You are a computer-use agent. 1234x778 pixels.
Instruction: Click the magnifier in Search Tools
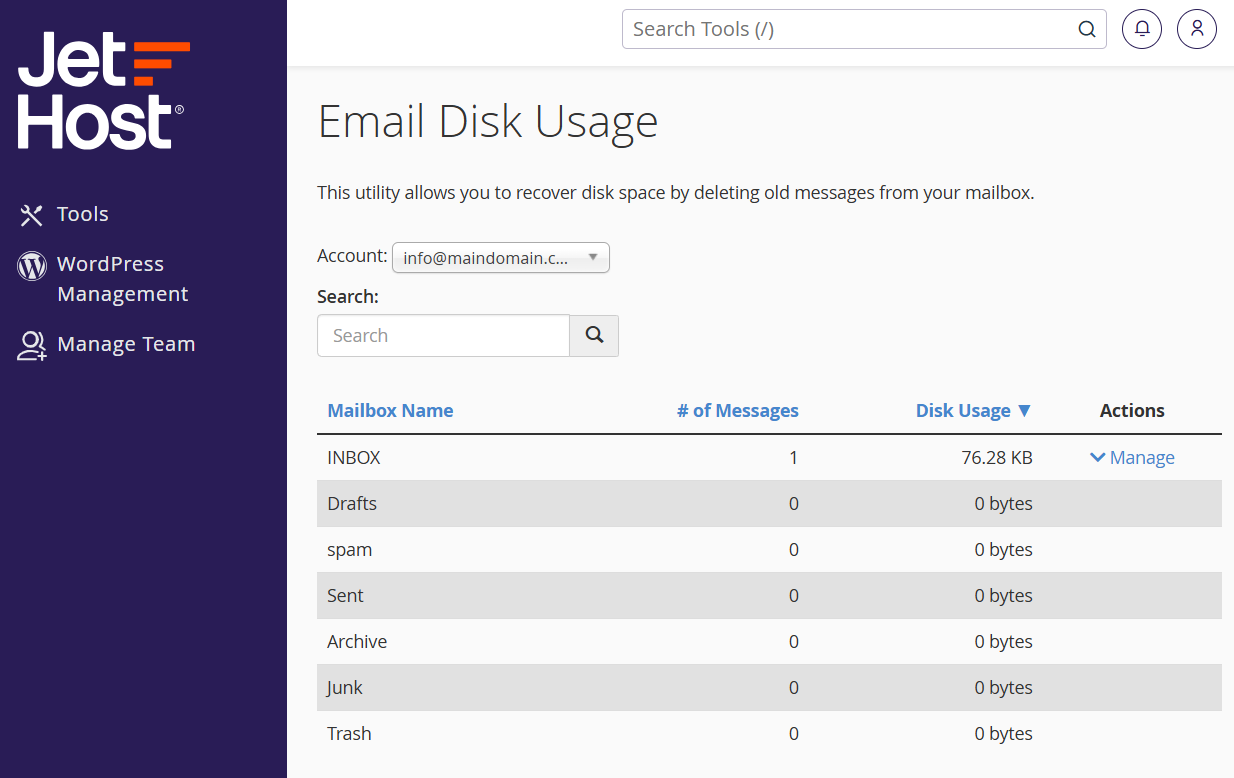tap(1087, 29)
